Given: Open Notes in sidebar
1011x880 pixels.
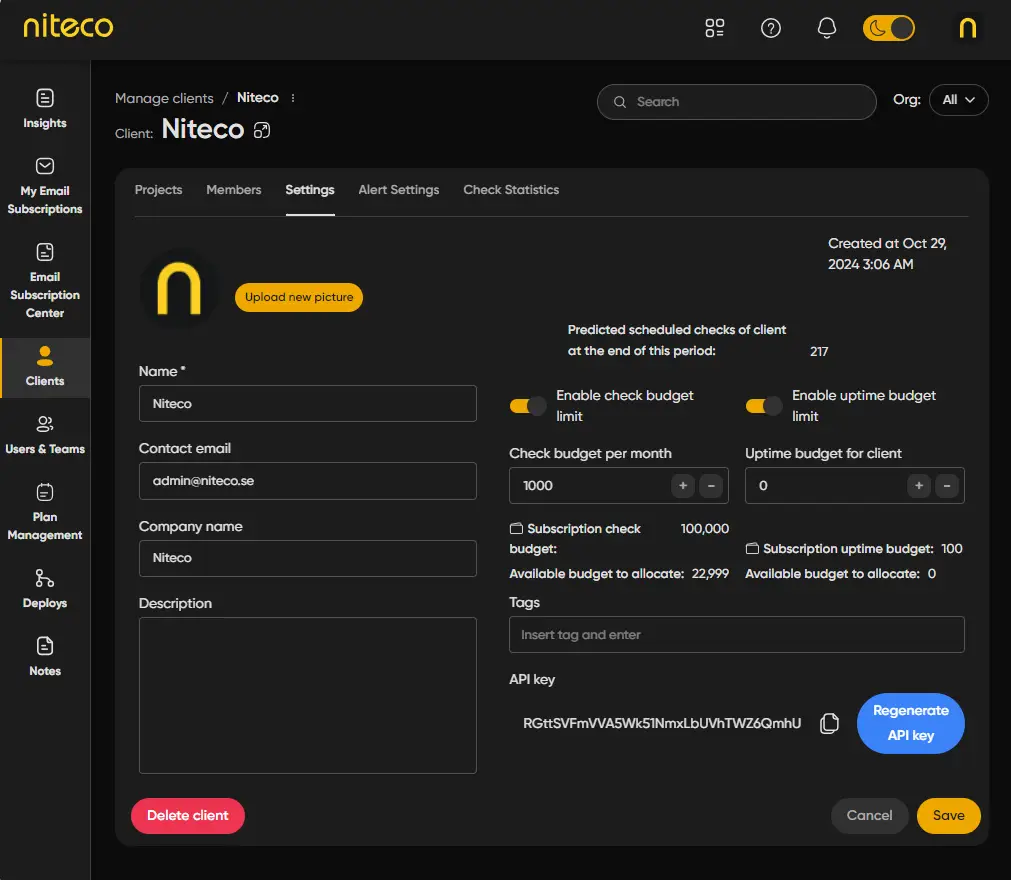Looking at the screenshot, I should (44, 657).
